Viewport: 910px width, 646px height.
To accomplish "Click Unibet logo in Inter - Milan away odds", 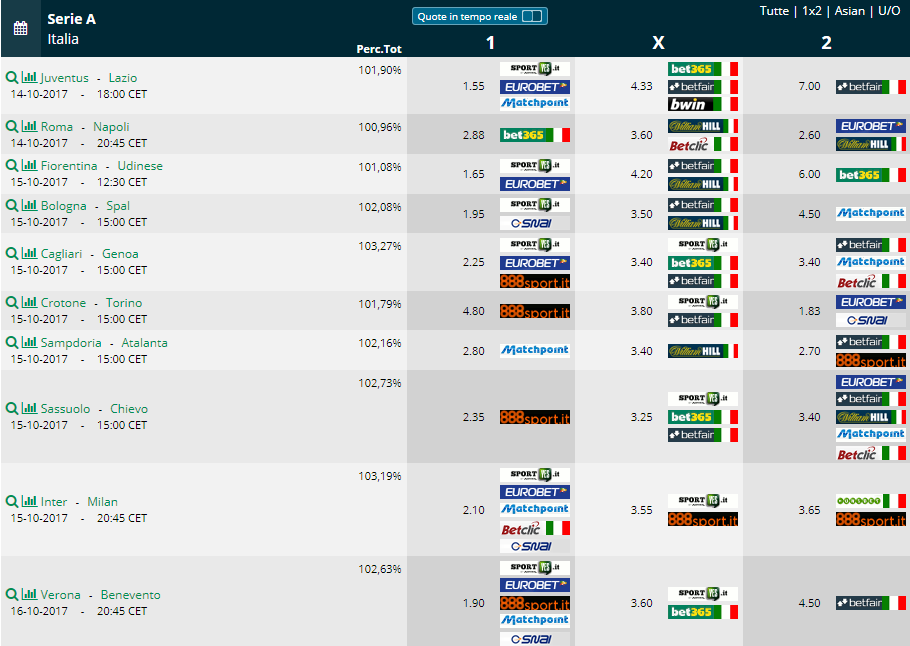I will [x=871, y=500].
